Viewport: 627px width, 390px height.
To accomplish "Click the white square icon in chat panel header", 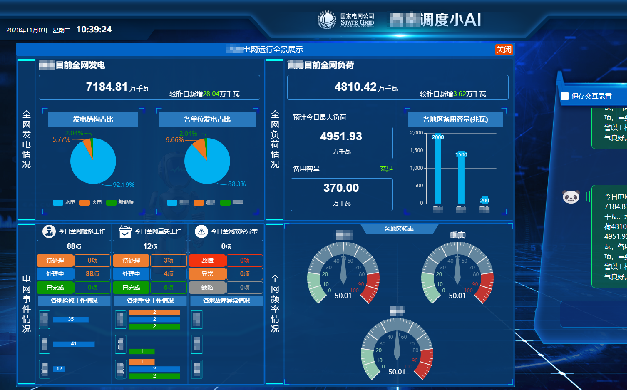I will [565, 96].
